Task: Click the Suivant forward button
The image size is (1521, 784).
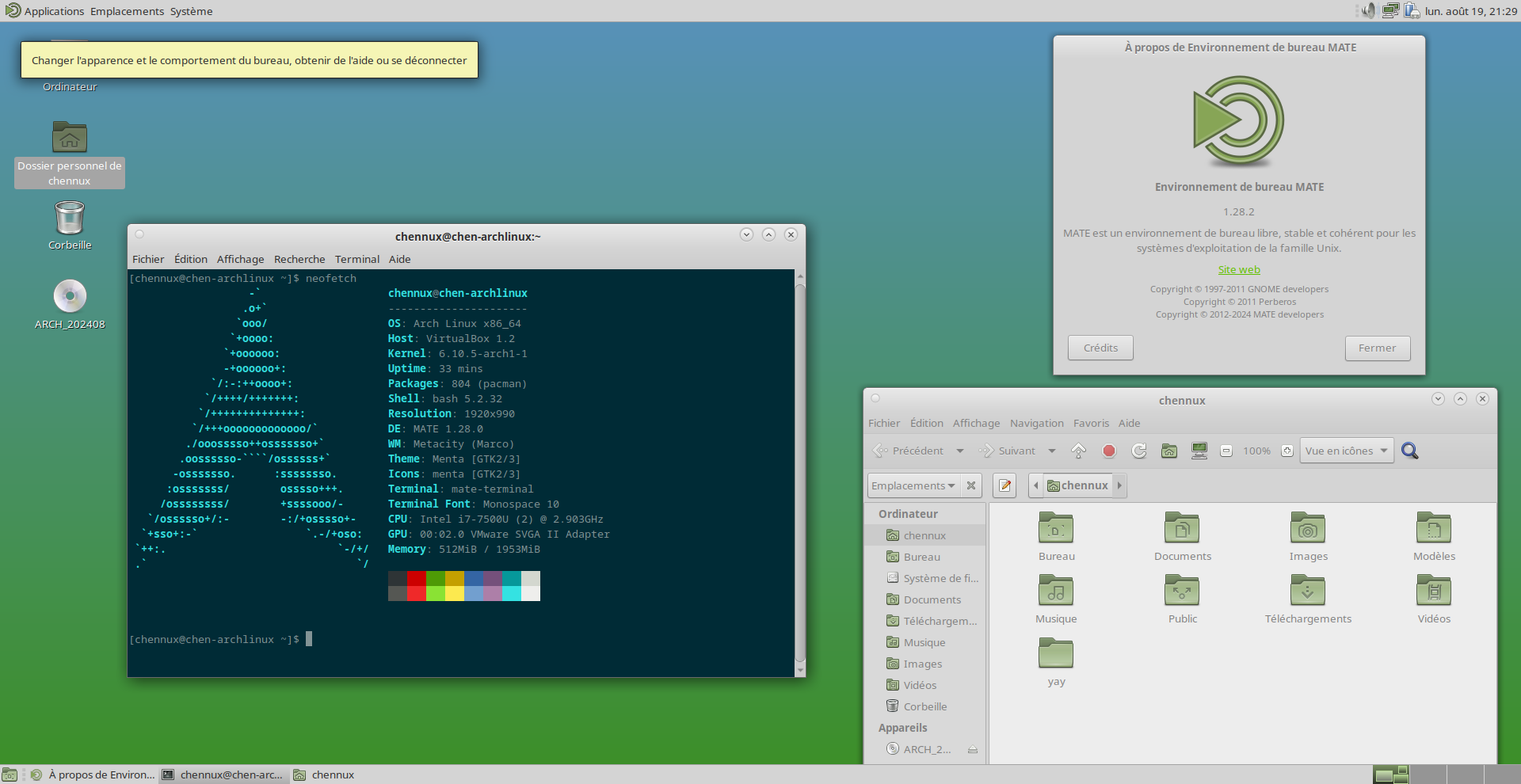Action: [x=1008, y=451]
